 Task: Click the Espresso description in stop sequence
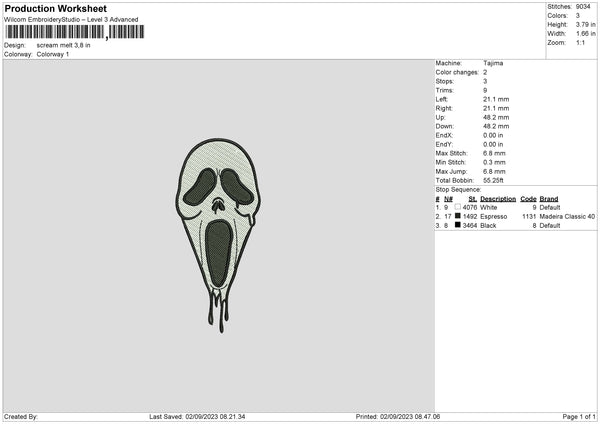click(494, 217)
